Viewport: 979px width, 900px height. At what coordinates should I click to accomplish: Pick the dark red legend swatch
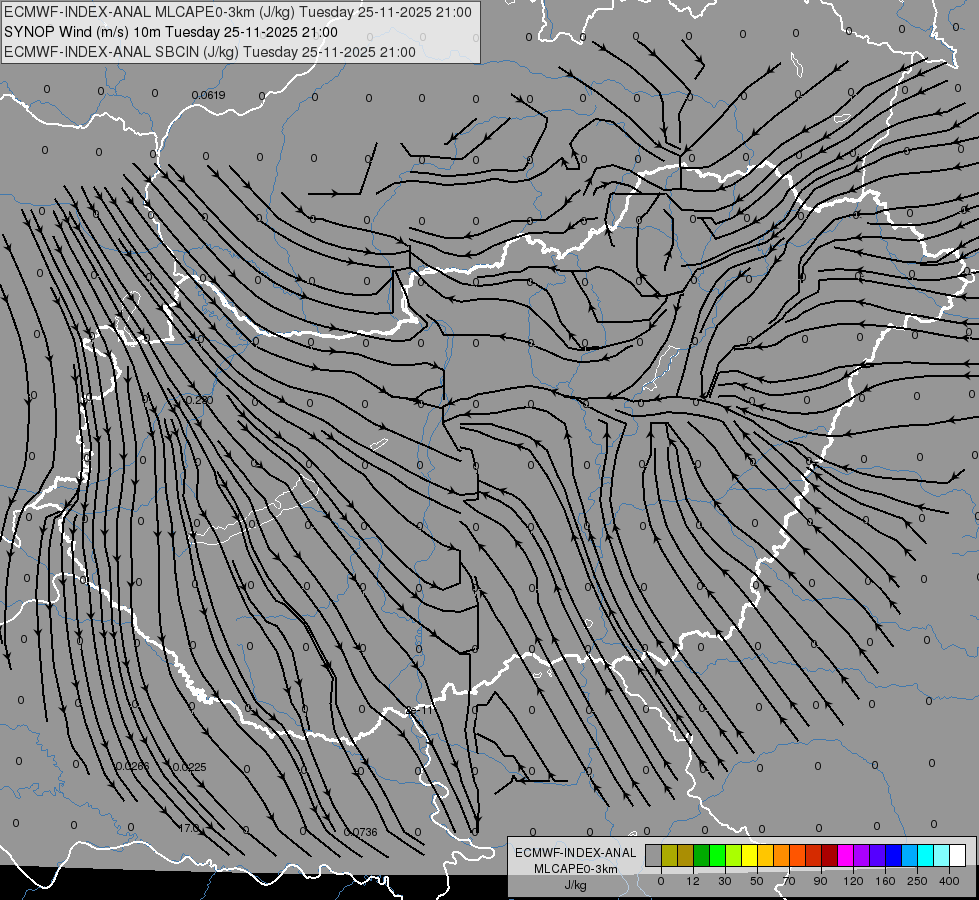click(830, 855)
